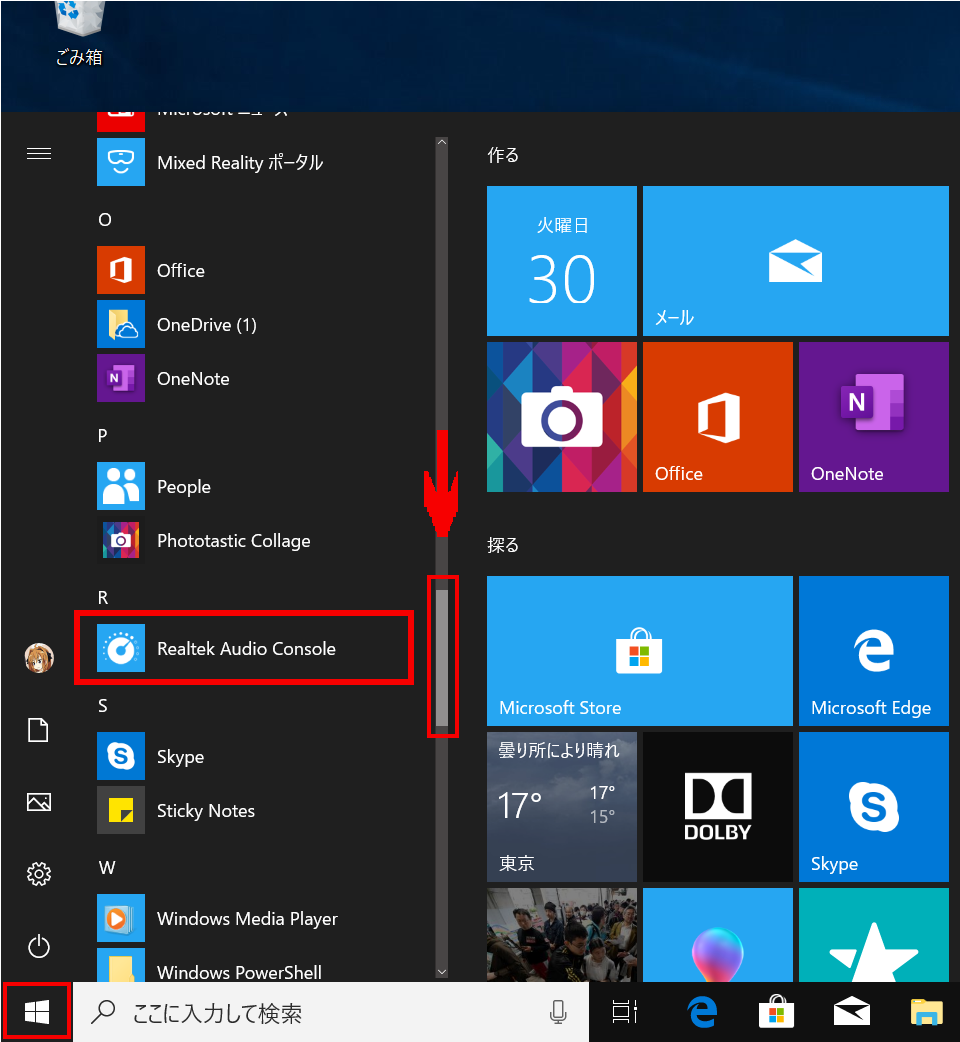Open the camera photo tile
This screenshot has width=960, height=1042.
coord(561,417)
